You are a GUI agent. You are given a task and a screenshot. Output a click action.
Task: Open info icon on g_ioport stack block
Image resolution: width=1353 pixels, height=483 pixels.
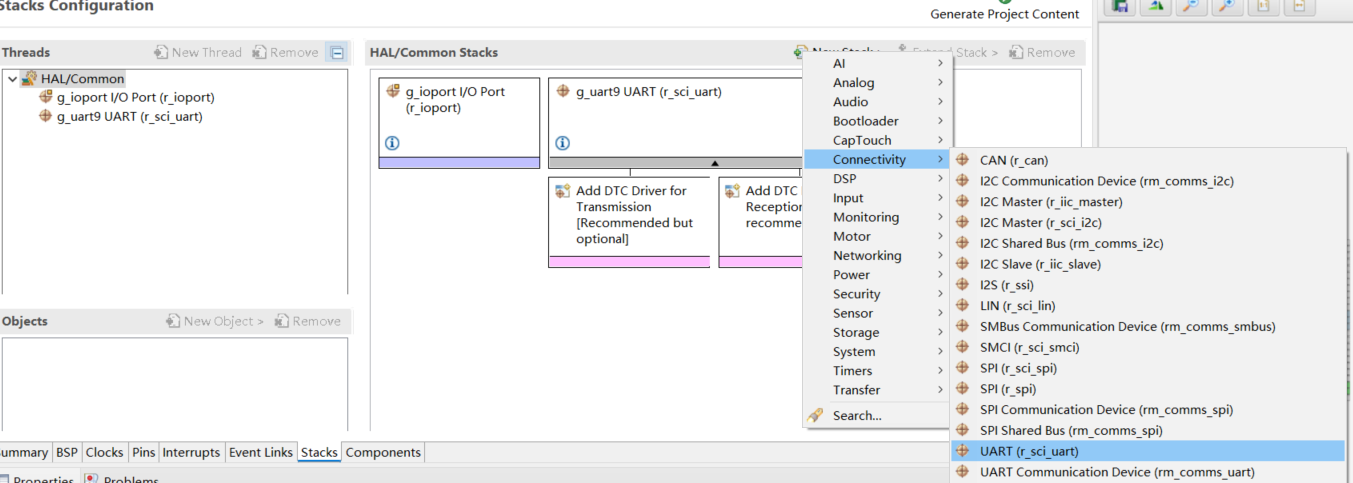(392, 144)
